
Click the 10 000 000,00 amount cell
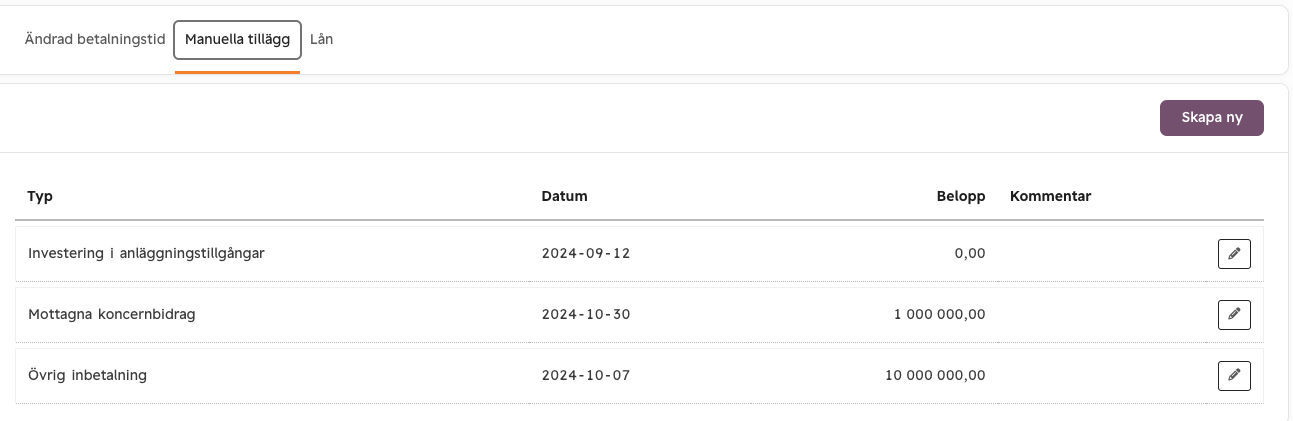tap(936, 376)
